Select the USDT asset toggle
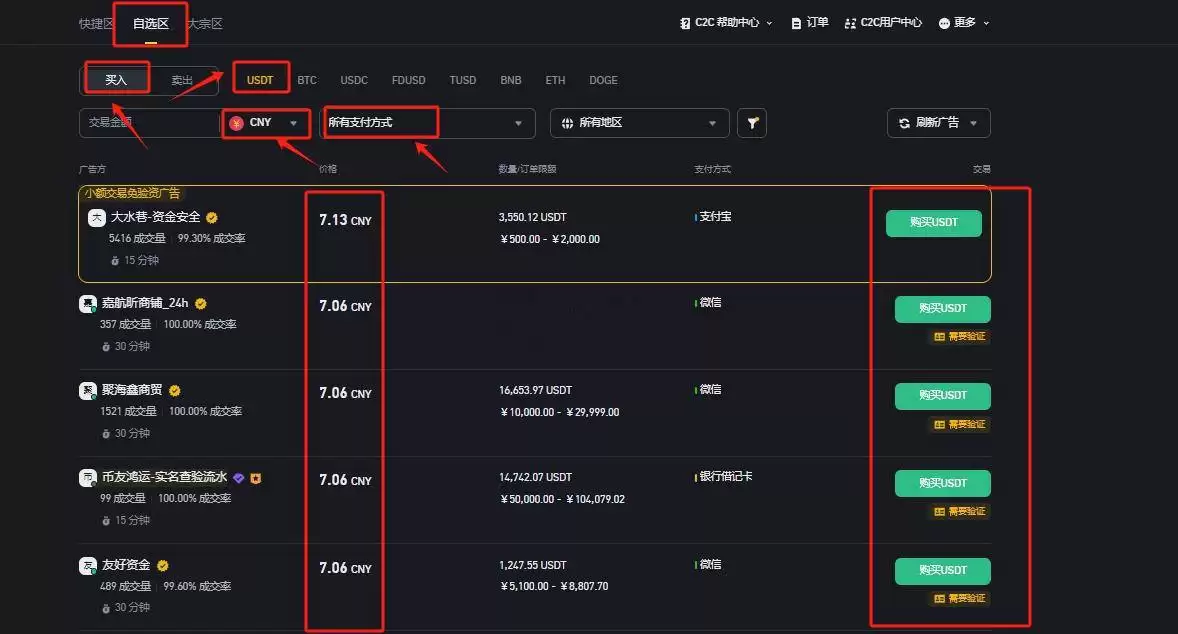The width and height of the screenshot is (1178, 634). (x=260, y=79)
